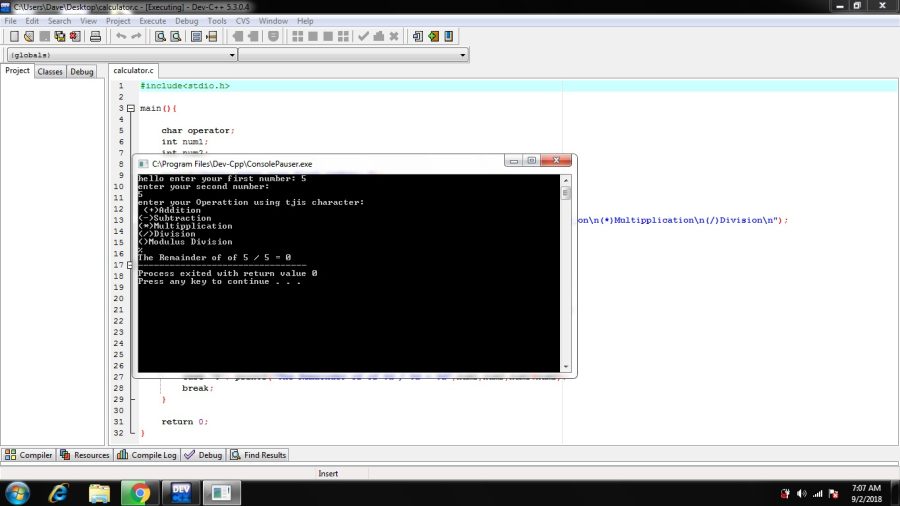900x506 pixels.
Task: Click the Compile four-squares icon
Action: tap(297, 36)
